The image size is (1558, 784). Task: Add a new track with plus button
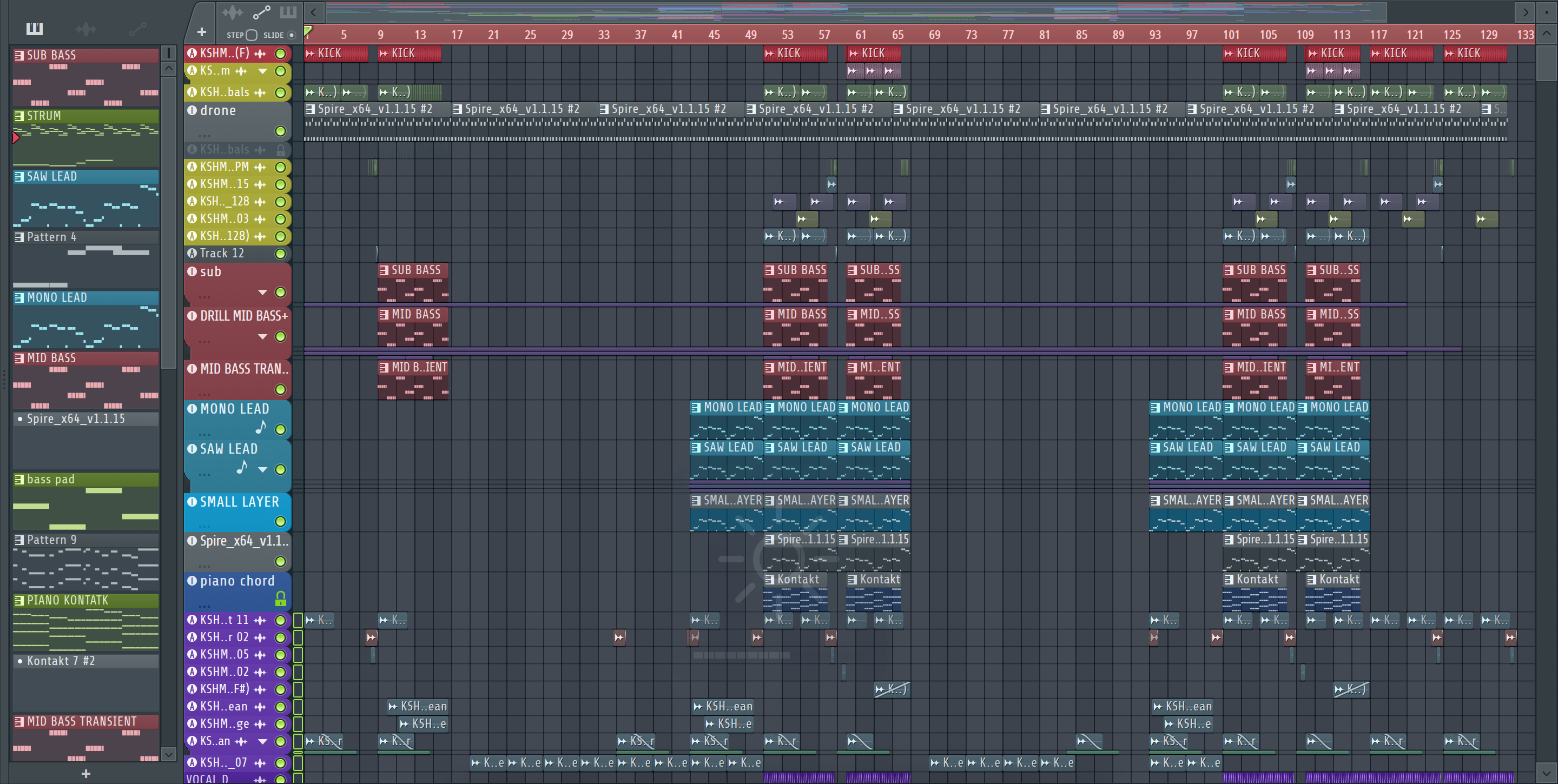[201, 32]
